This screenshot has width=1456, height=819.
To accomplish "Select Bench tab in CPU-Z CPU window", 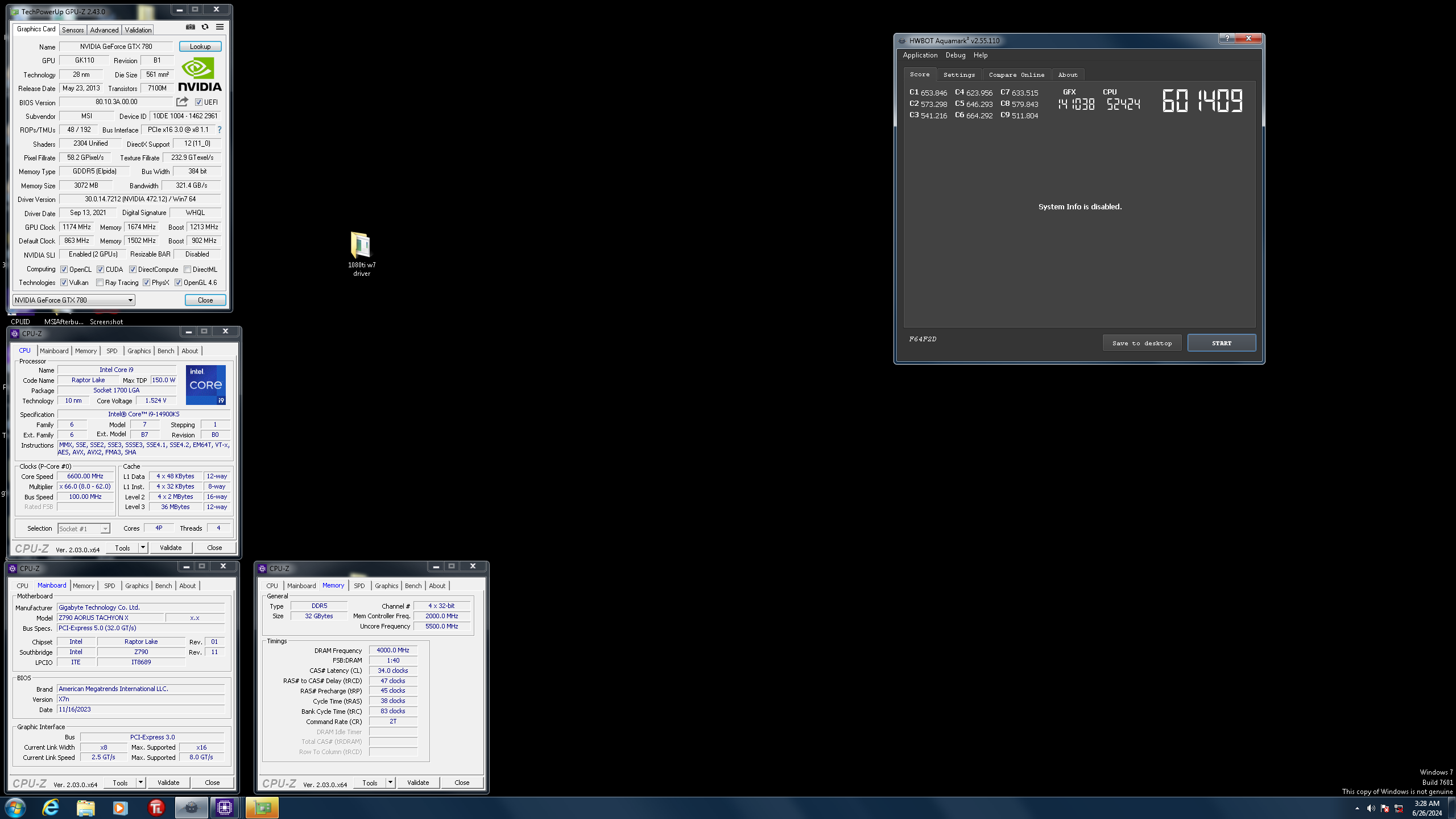I will click(x=166, y=351).
